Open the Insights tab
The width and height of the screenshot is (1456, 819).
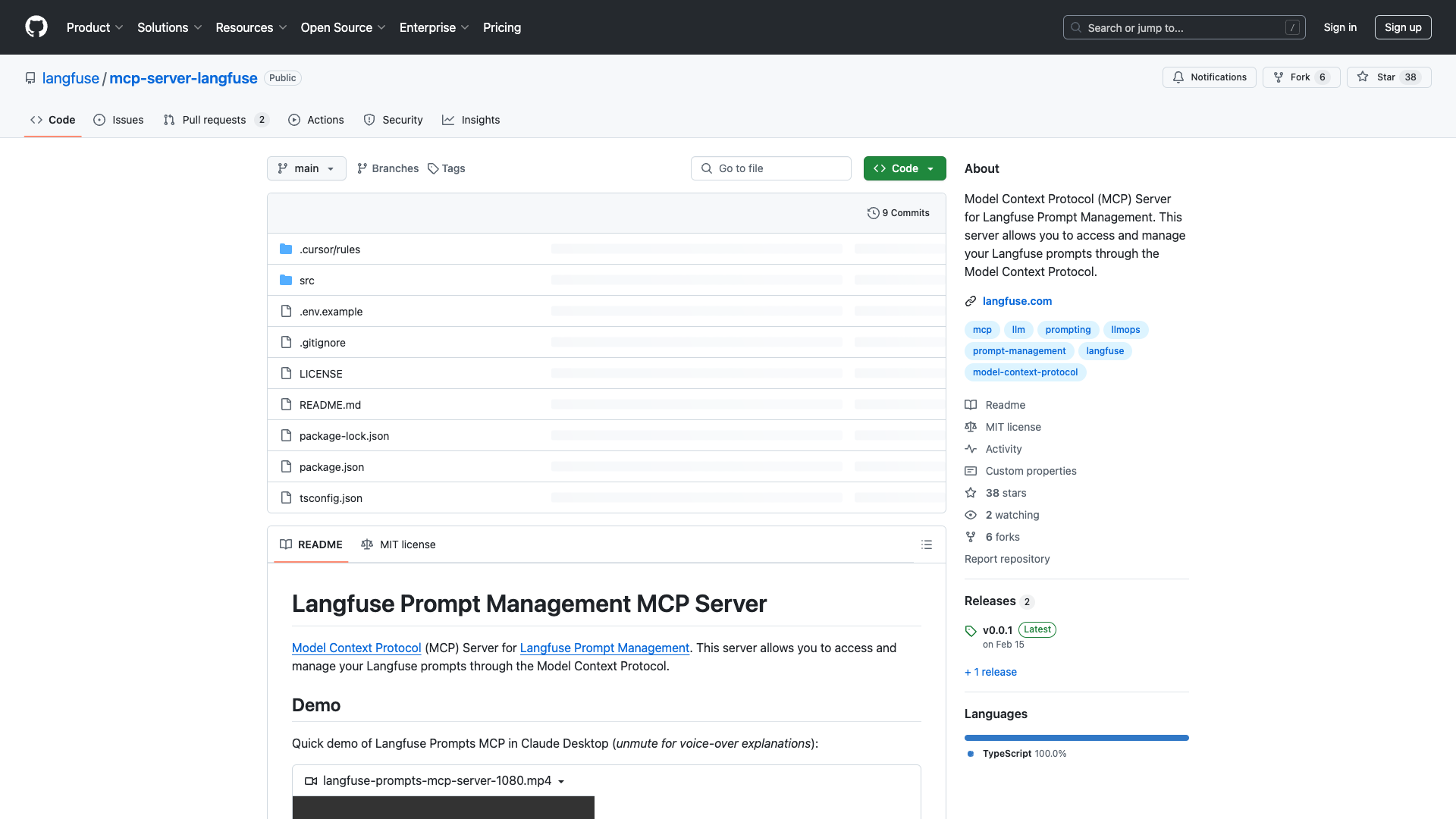click(x=471, y=120)
